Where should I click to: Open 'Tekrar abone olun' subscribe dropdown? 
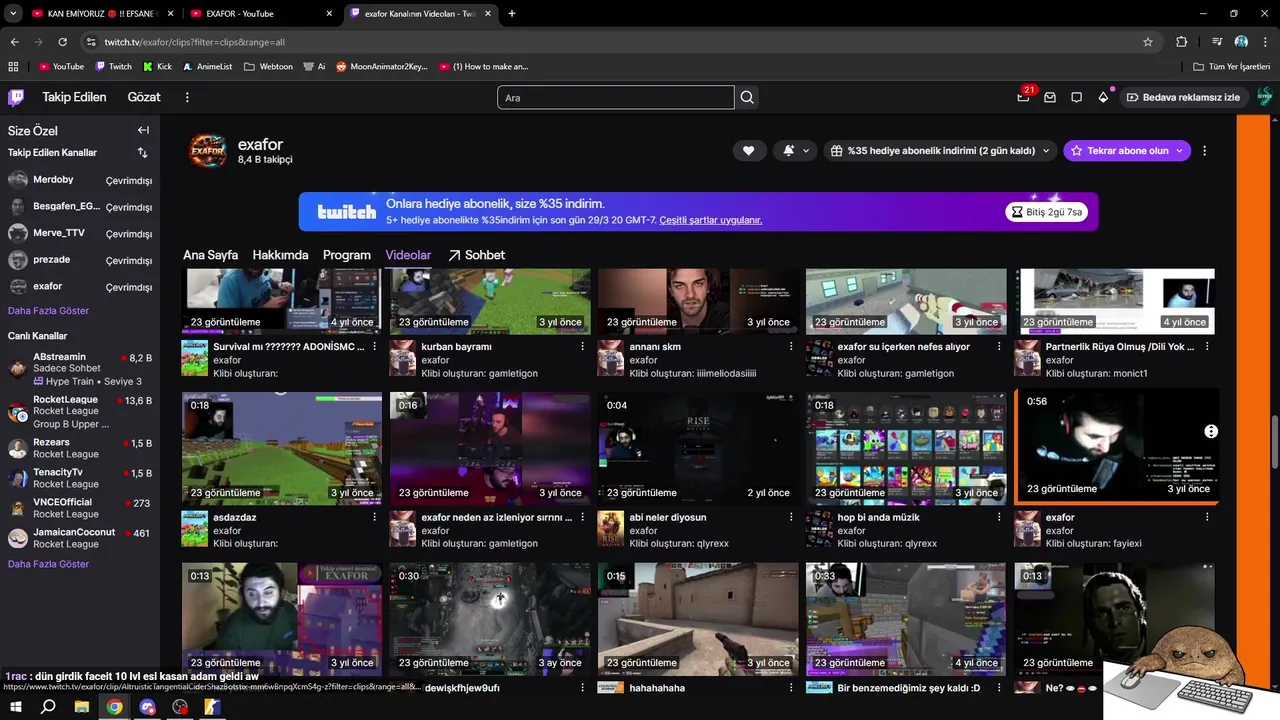pyautogui.click(x=1127, y=151)
